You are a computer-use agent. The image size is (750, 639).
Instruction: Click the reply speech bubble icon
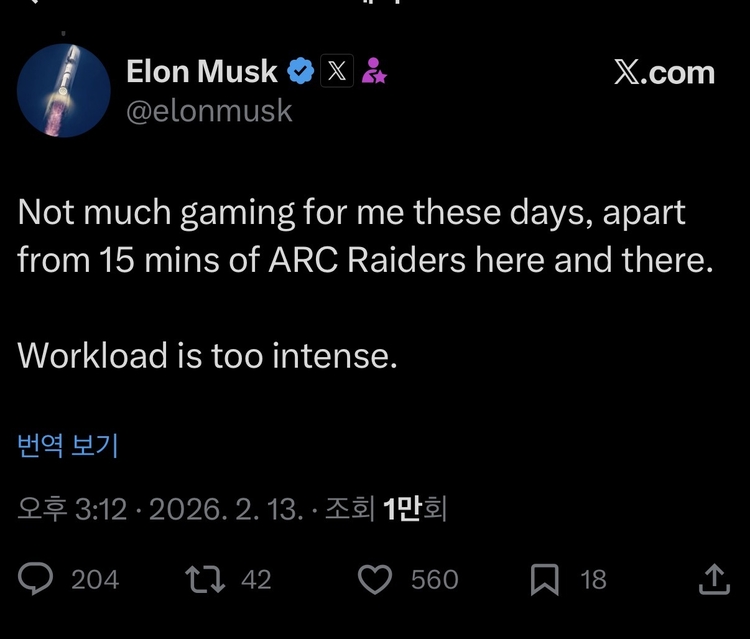pyautogui.click(x=38, y=579)
